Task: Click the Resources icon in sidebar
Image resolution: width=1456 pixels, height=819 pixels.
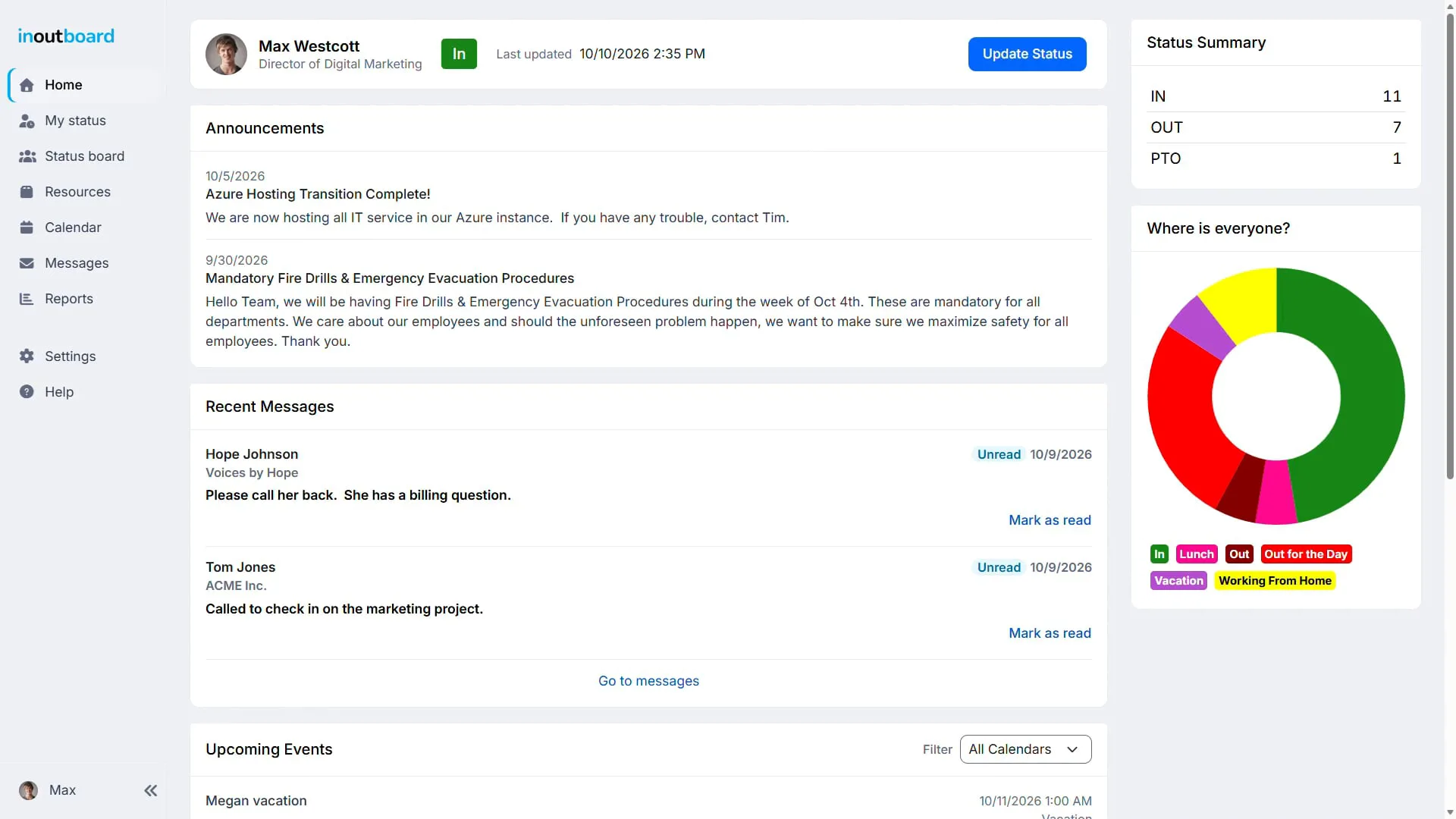Action: click(27, 192)
